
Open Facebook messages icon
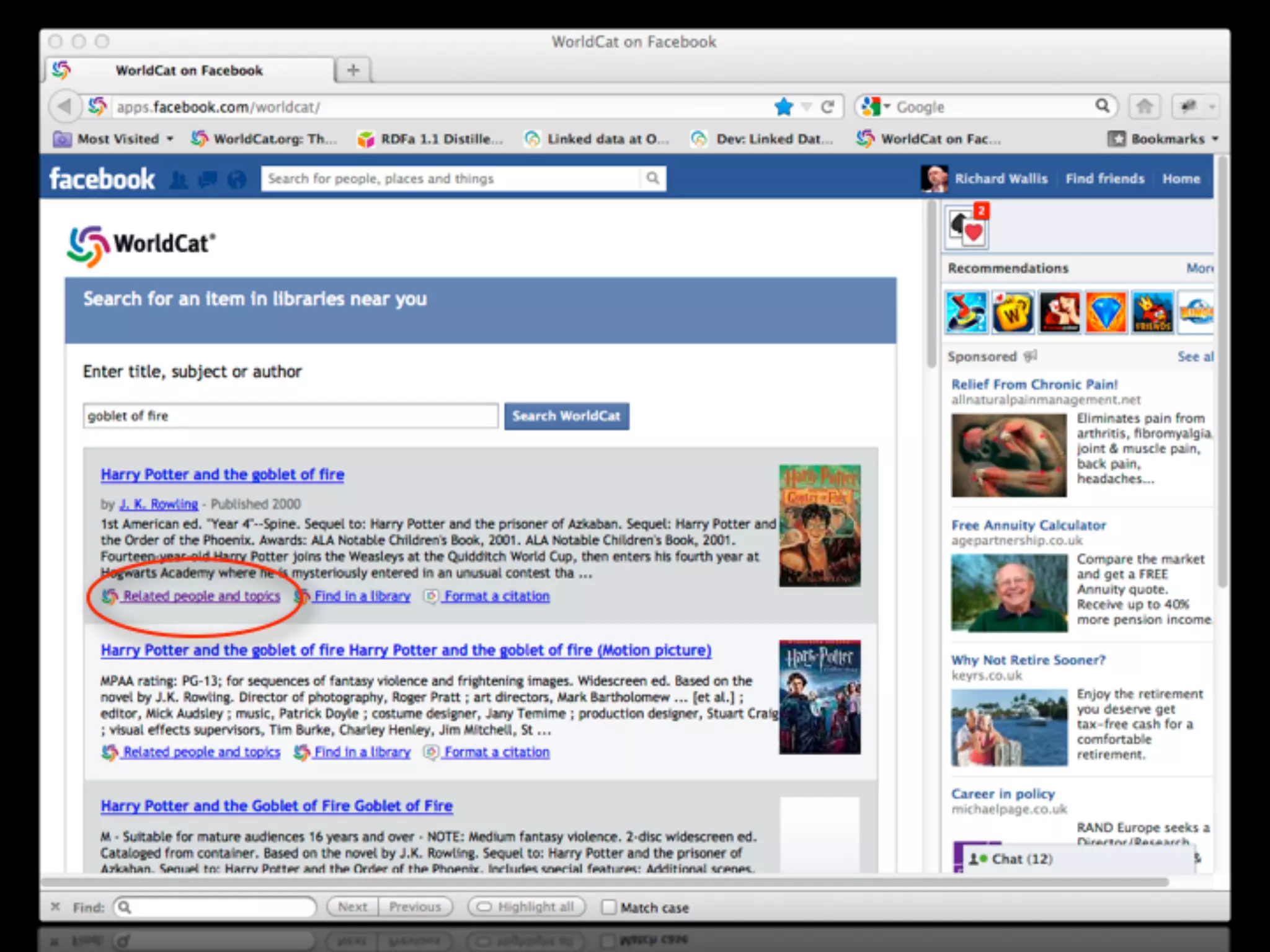pos(208,180)
